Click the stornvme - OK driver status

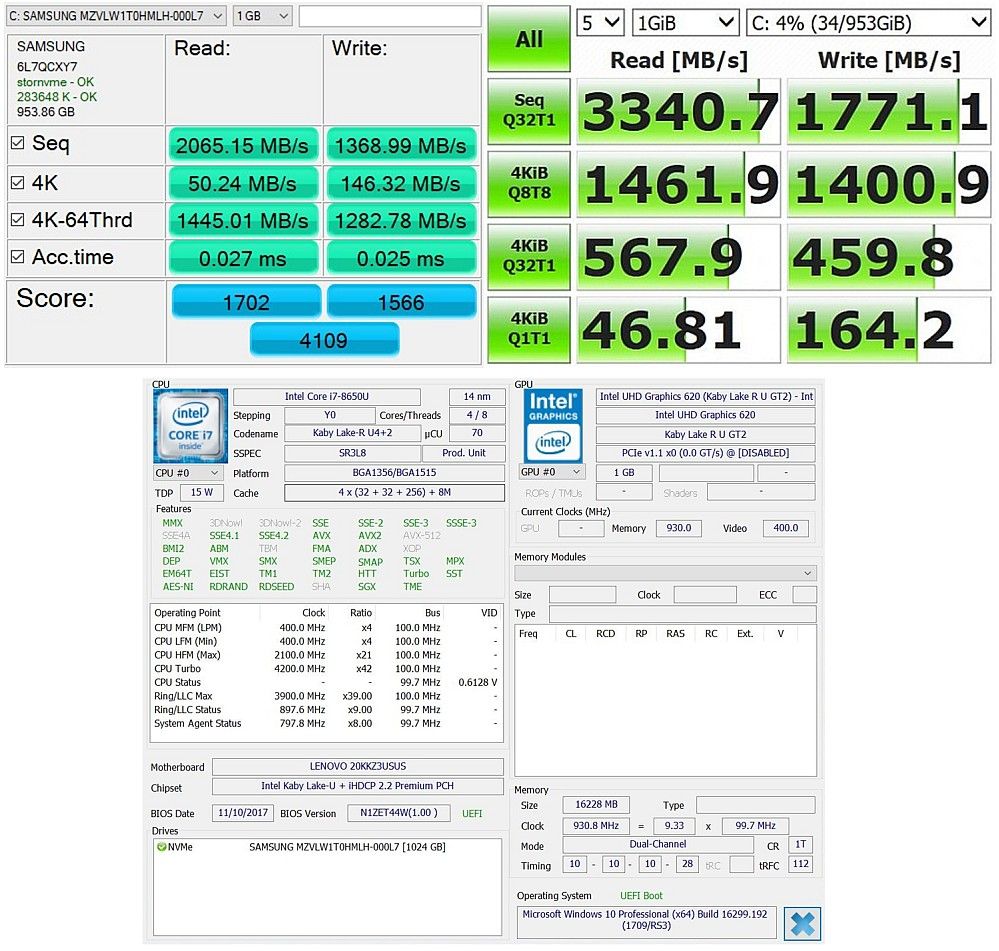point(55,82)
